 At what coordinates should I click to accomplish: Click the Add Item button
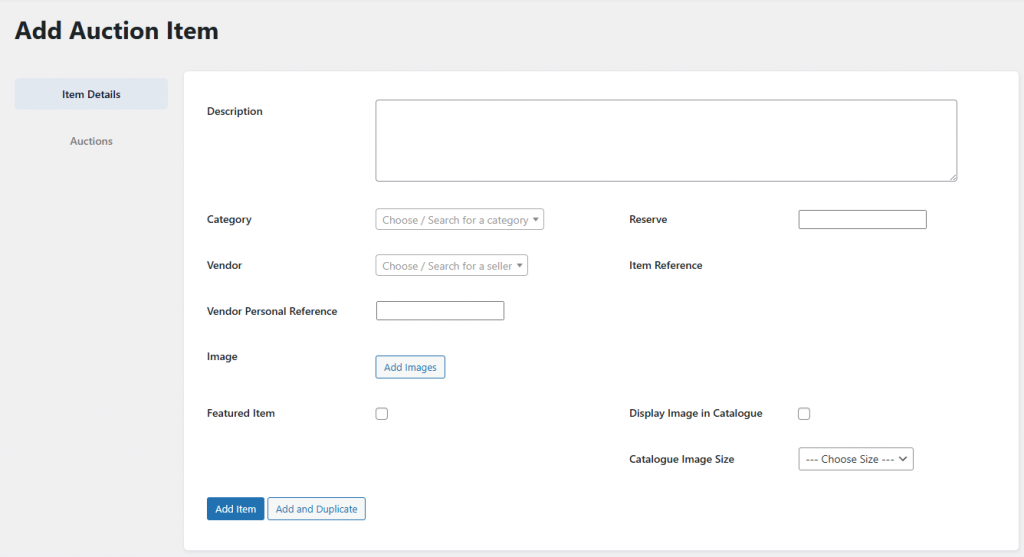tap(236, 509)
